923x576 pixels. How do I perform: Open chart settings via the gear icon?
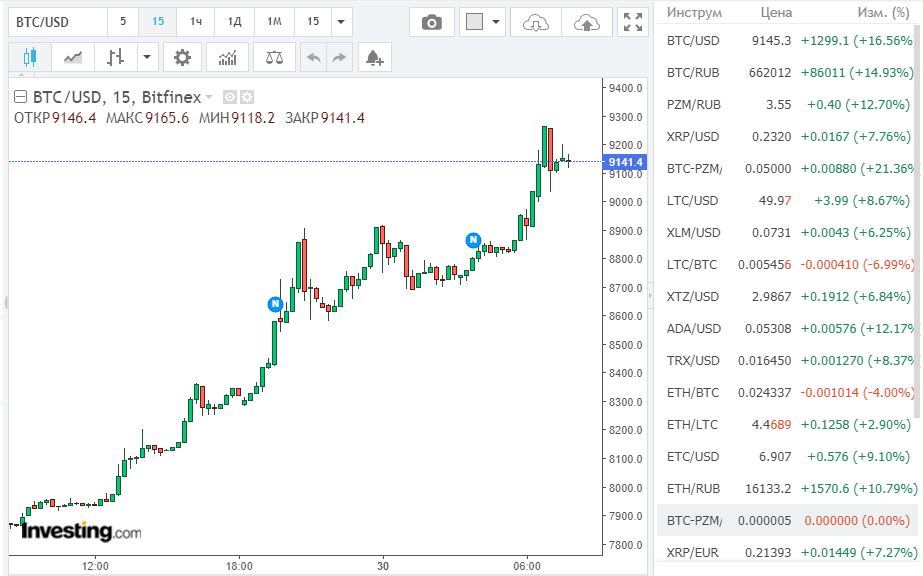(x=182, y=57)
